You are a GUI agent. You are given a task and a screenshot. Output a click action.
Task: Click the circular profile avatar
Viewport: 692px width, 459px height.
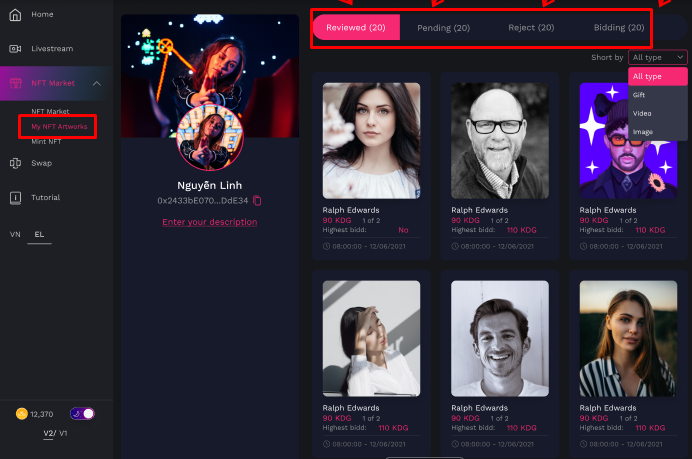(210, 137)
